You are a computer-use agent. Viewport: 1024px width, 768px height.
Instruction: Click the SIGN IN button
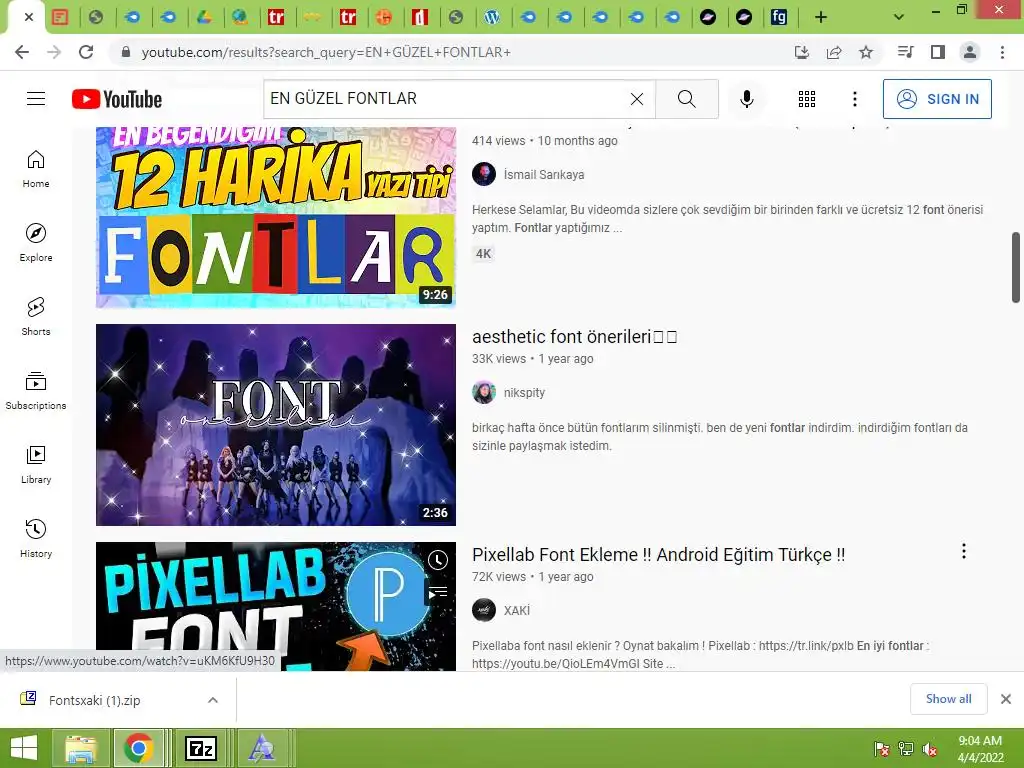[937, 99]
